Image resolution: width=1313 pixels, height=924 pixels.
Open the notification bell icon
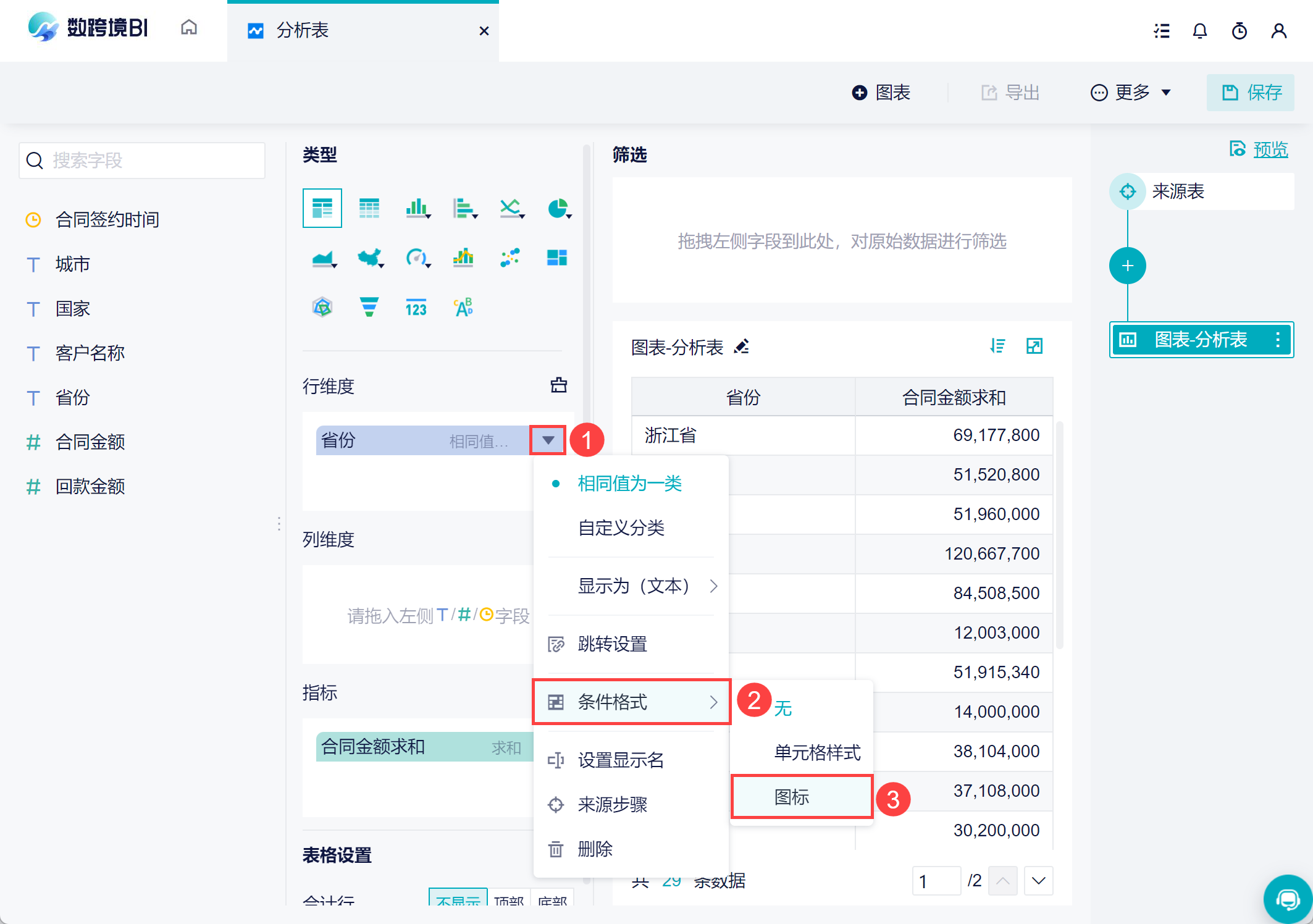1199,31
